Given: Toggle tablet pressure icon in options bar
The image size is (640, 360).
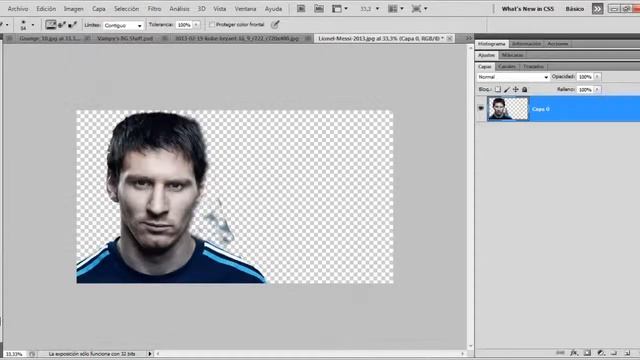Looking at the screenshot, I should pyautogui.click(x=275, y=25).
